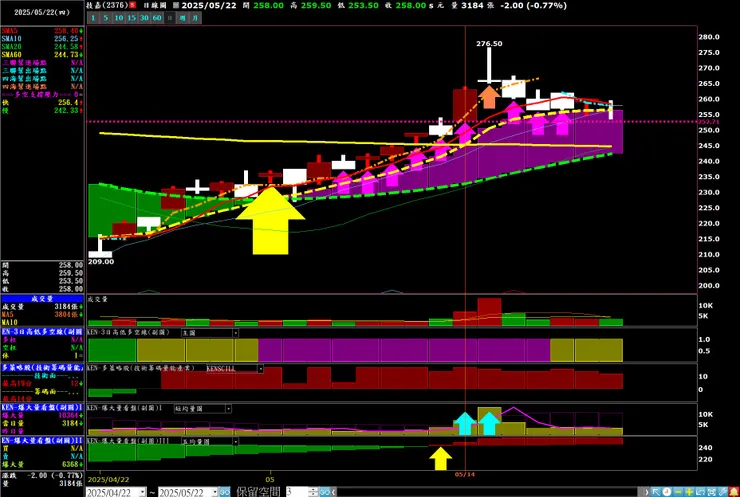Select the 5-minute chart interval
The image size is (740, 497).
[106, 18]
